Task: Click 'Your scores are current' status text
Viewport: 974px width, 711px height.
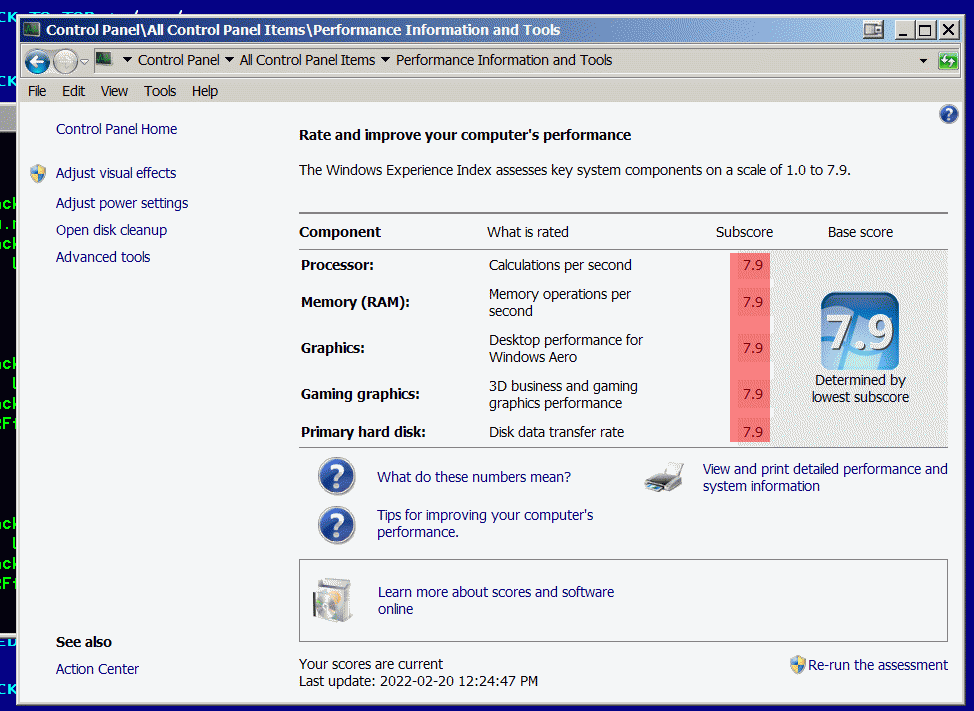Action: coord(371,664)
